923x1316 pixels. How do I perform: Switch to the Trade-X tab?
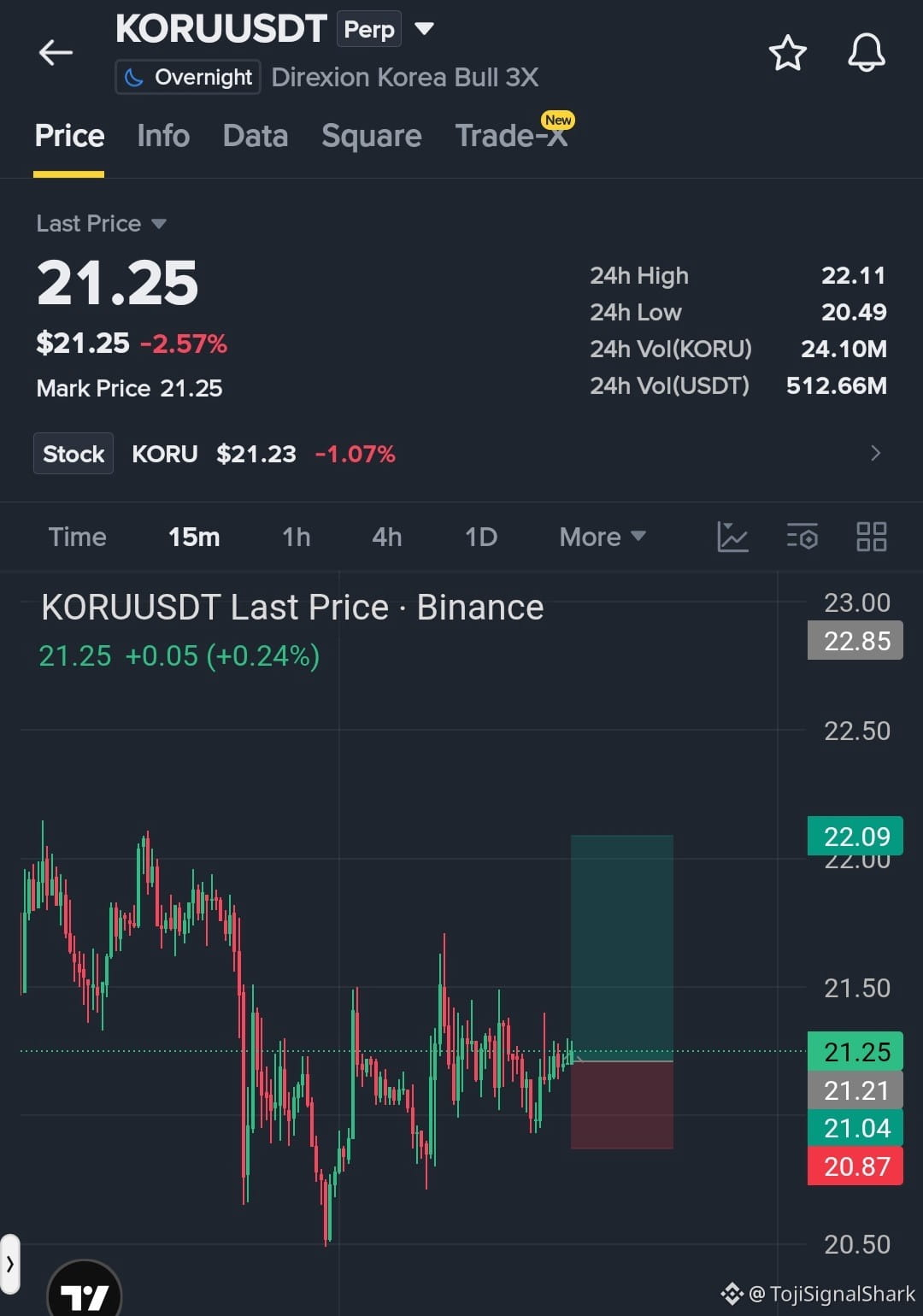pyautogui.click(x=511, y=136)
